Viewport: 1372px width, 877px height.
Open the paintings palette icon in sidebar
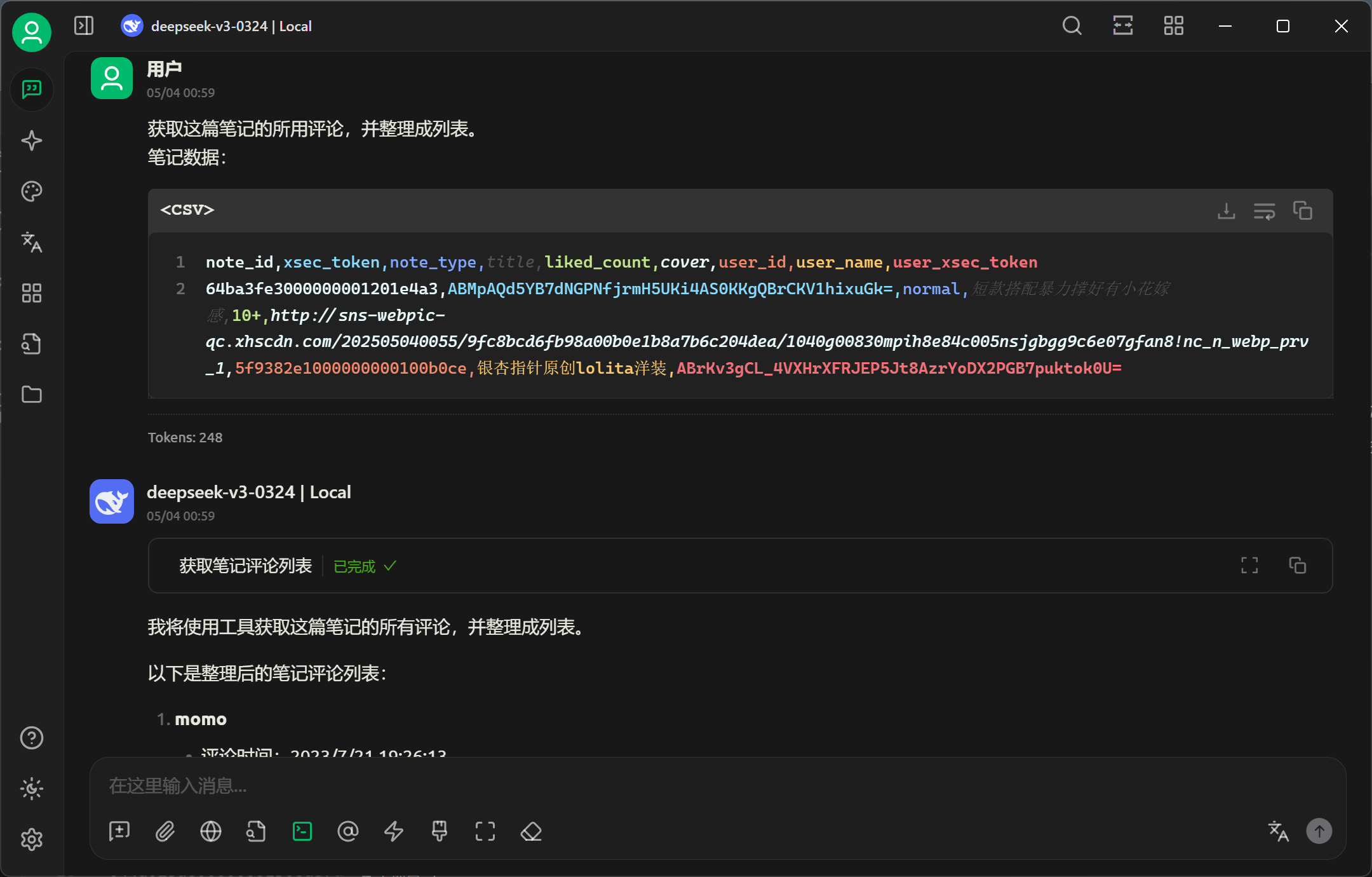pos(32,191)
